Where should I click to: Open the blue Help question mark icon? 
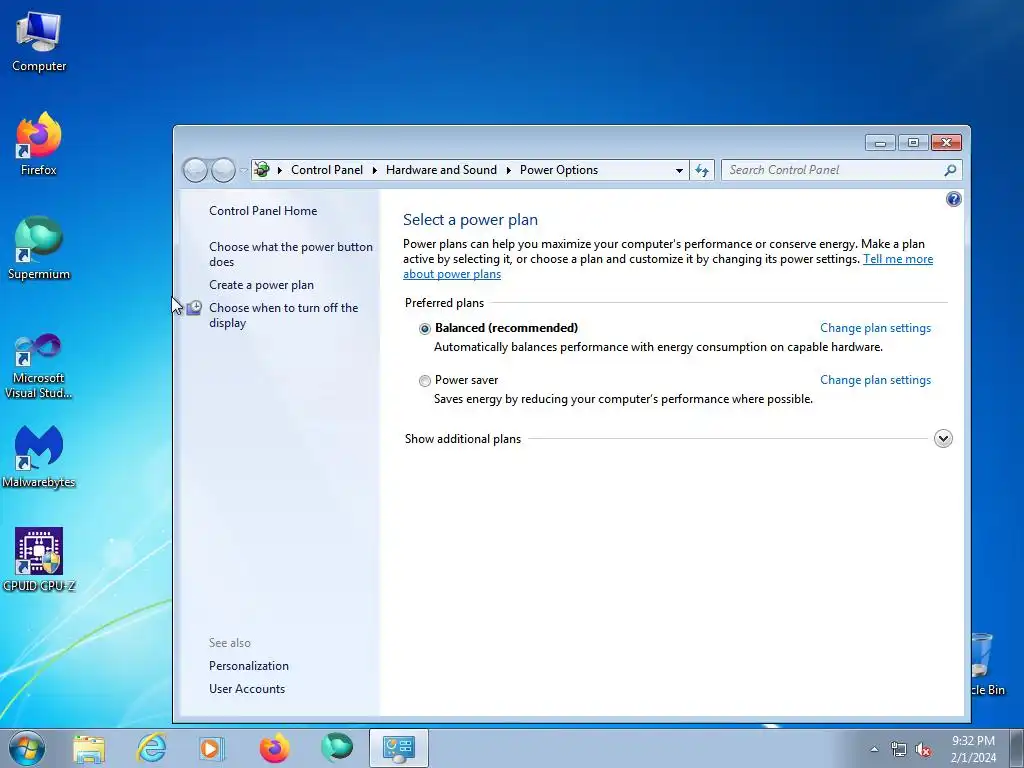tap(953, 199)
